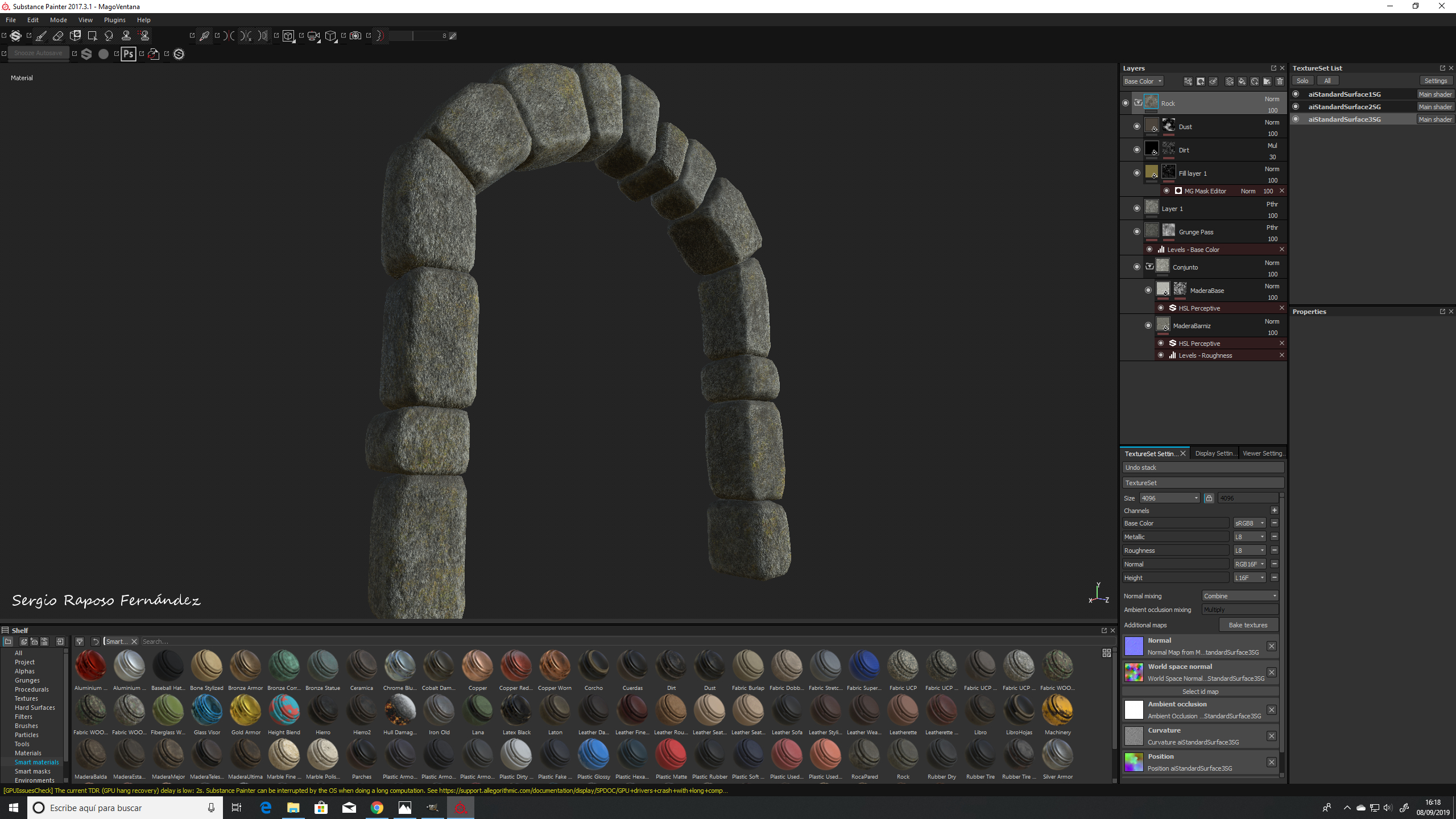The image size is (1456, 819).
Task: Open the Plugins menu
Action: 114,20
